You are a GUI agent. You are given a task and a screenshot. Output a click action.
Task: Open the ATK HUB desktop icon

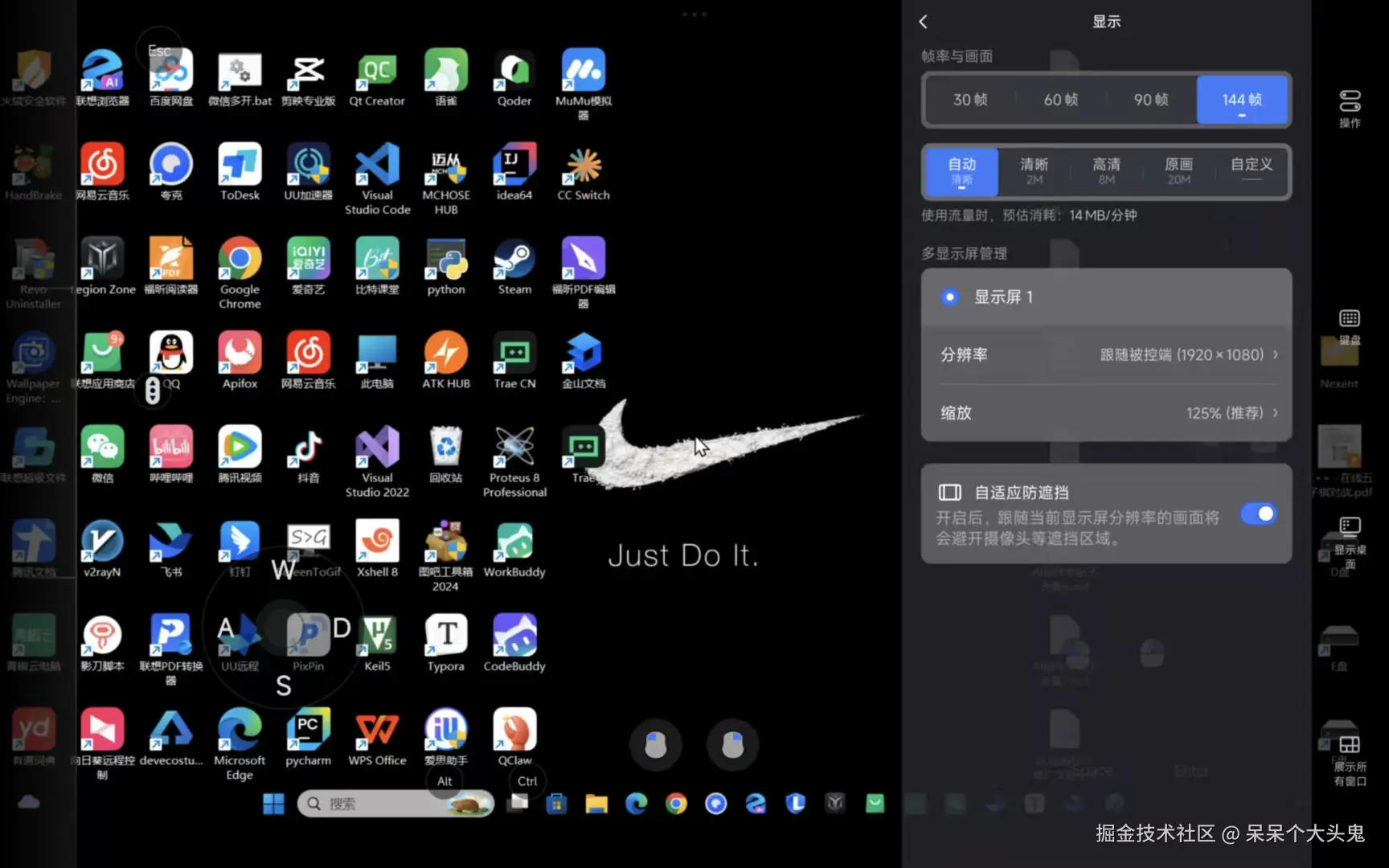tap(446, 360)
